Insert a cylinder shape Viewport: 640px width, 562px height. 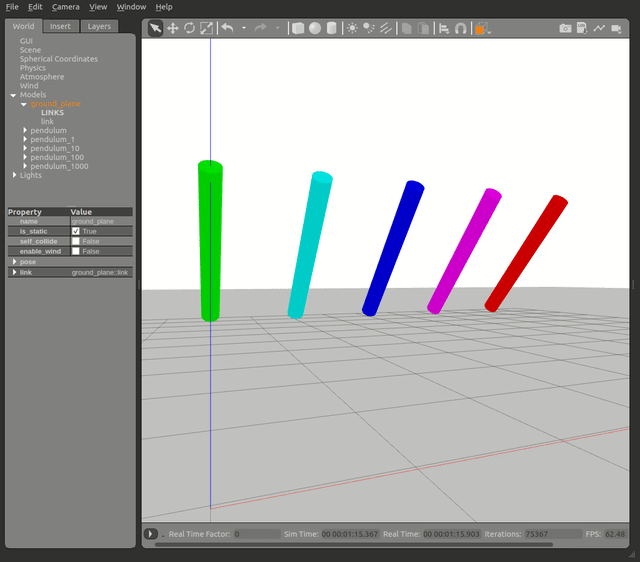tap(332, 28)
